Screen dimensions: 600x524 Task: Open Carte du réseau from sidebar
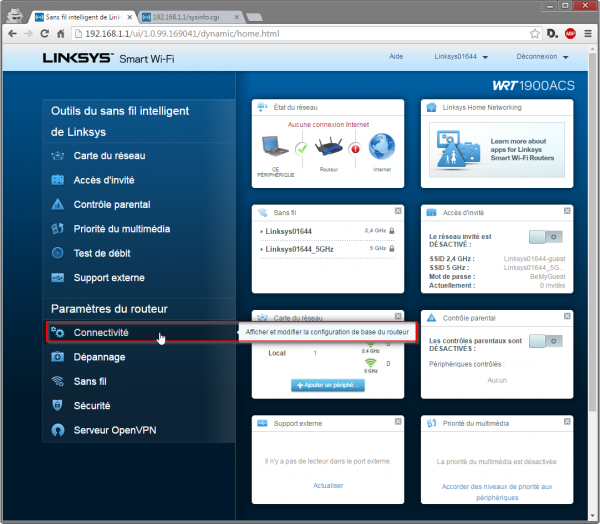click(x=107, y=156)
